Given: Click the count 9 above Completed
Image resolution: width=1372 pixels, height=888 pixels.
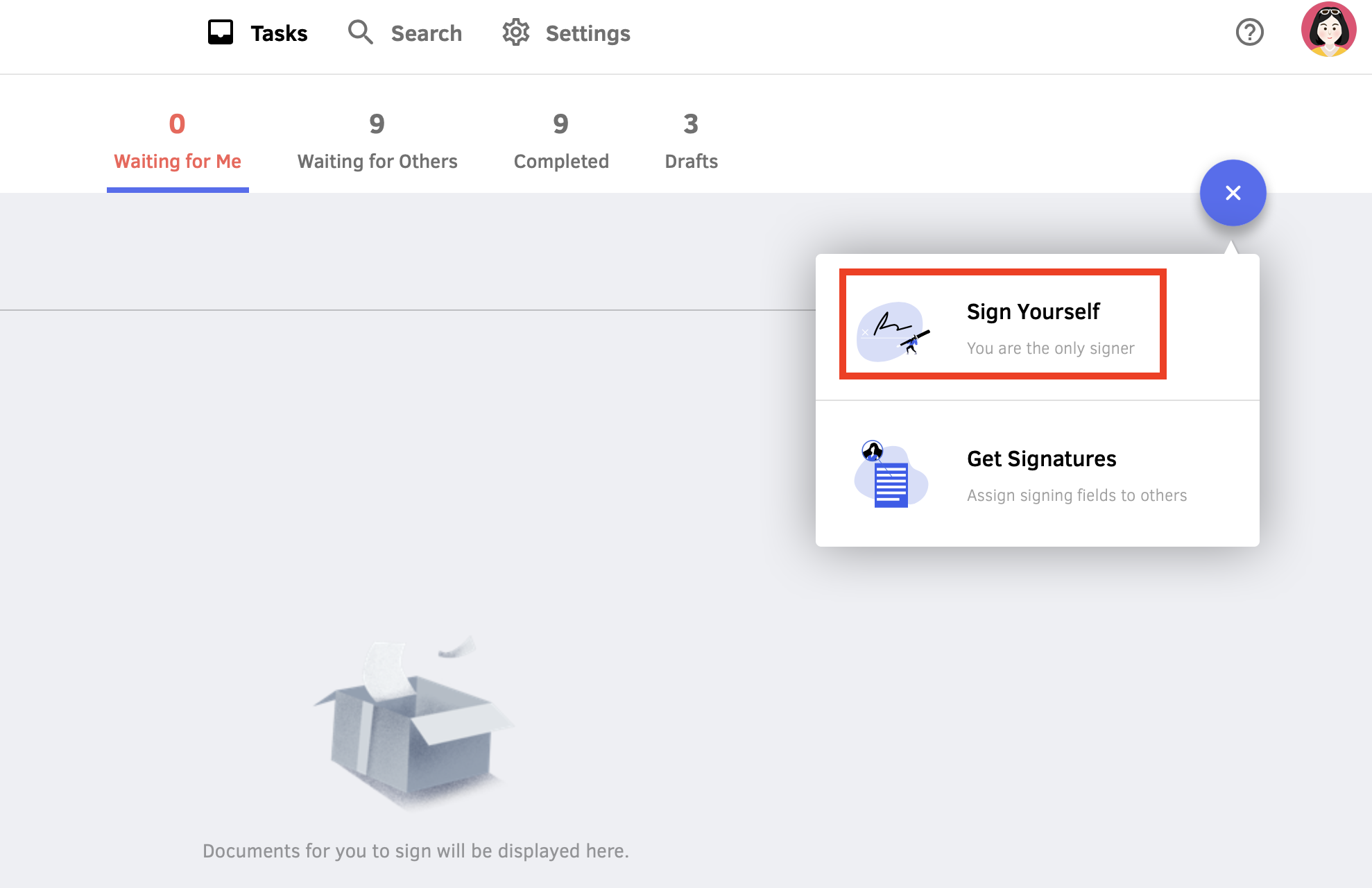Looking at the screenshot, I should coord(561,123).
